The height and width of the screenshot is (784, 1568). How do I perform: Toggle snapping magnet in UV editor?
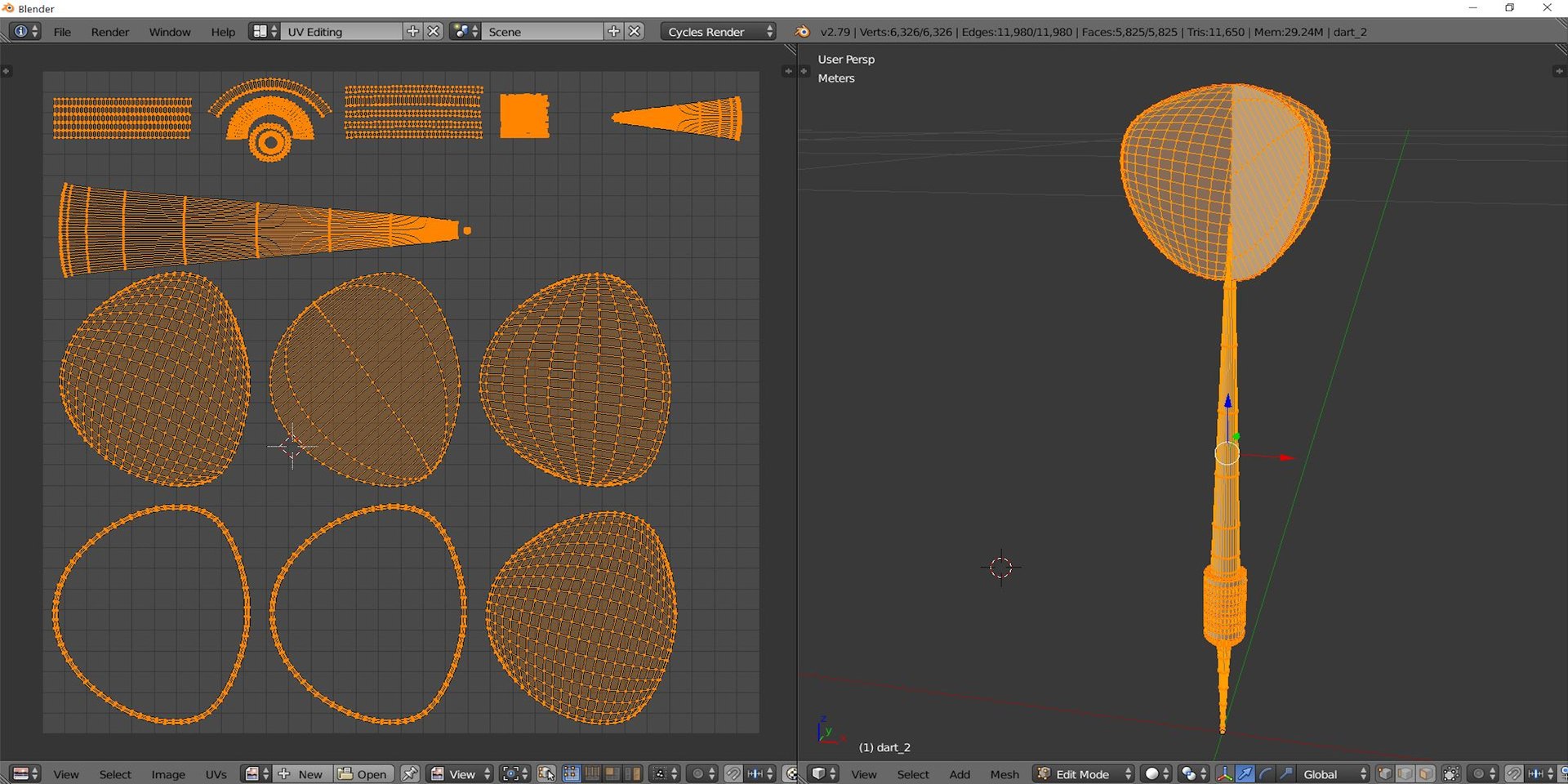733,774
